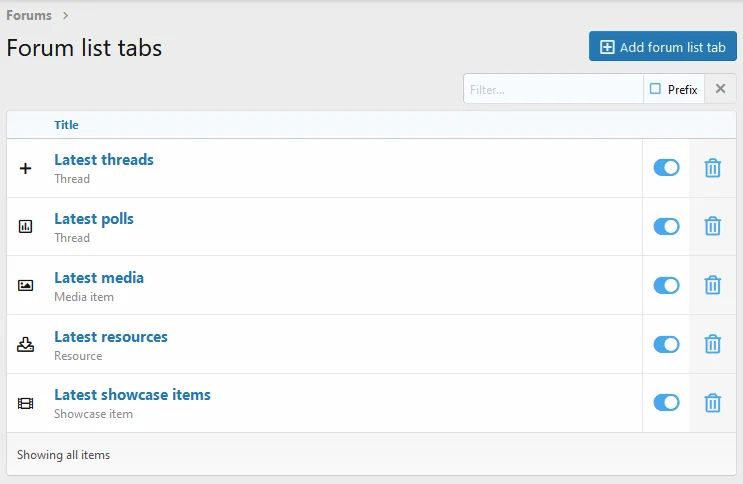This screenshot has height=484, width=743.
Task: Turn off Latest resources toggle
Action: [666, 345]
